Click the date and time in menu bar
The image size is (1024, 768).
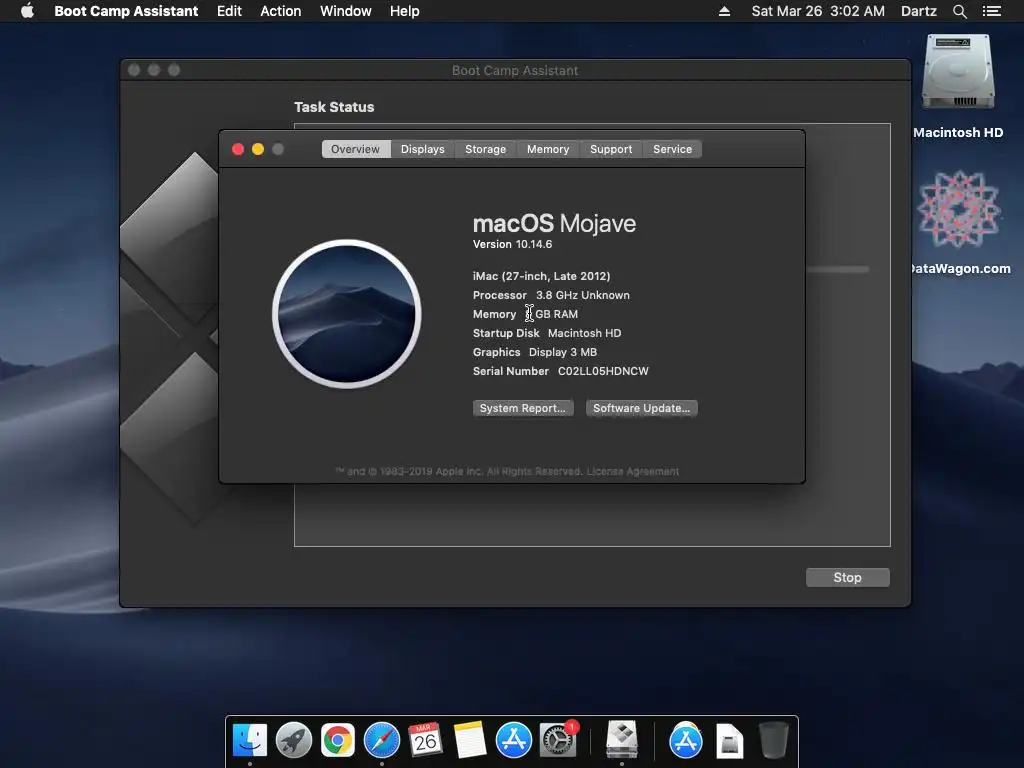818,11
